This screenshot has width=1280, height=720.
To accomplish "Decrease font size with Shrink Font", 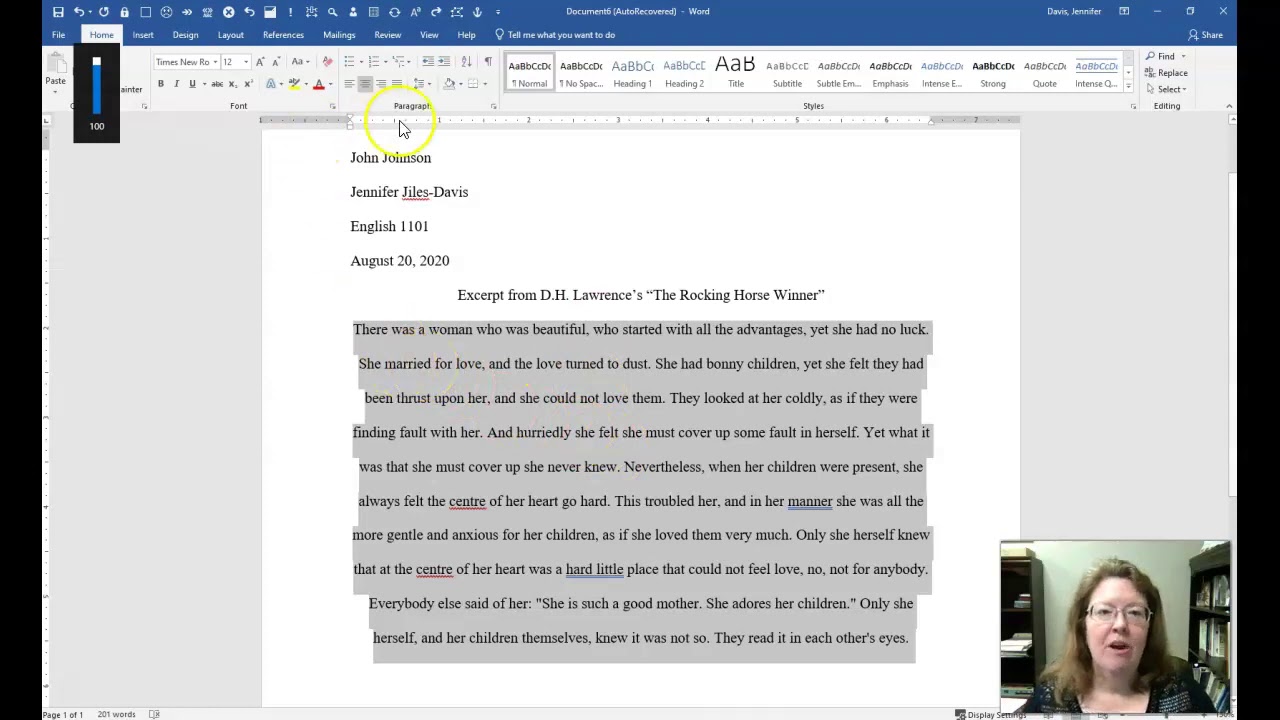I will 277,62.
